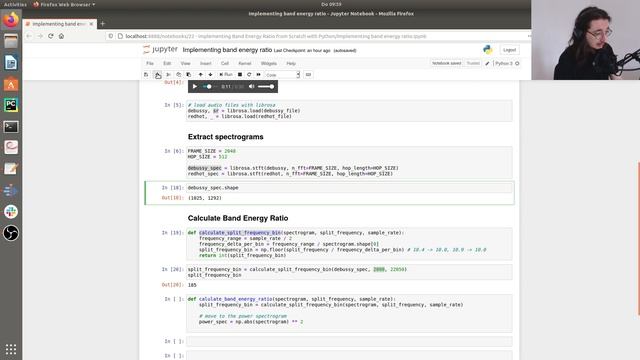Click the debussy_spec.shape input cell
The height and width of the screenshot is (360, 640).
(x=349, y=188)
